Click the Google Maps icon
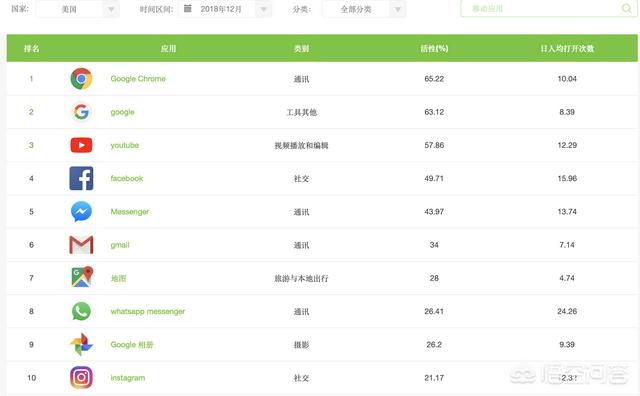The image size is (640, 396). tap(82, 277)
